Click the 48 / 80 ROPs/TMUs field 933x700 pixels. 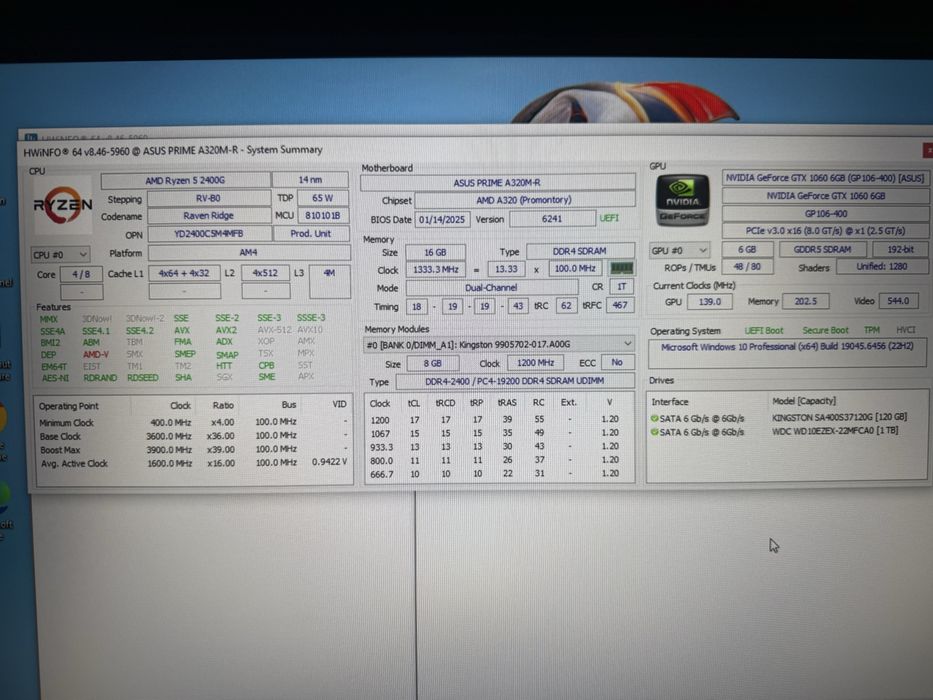pos(747,267)
